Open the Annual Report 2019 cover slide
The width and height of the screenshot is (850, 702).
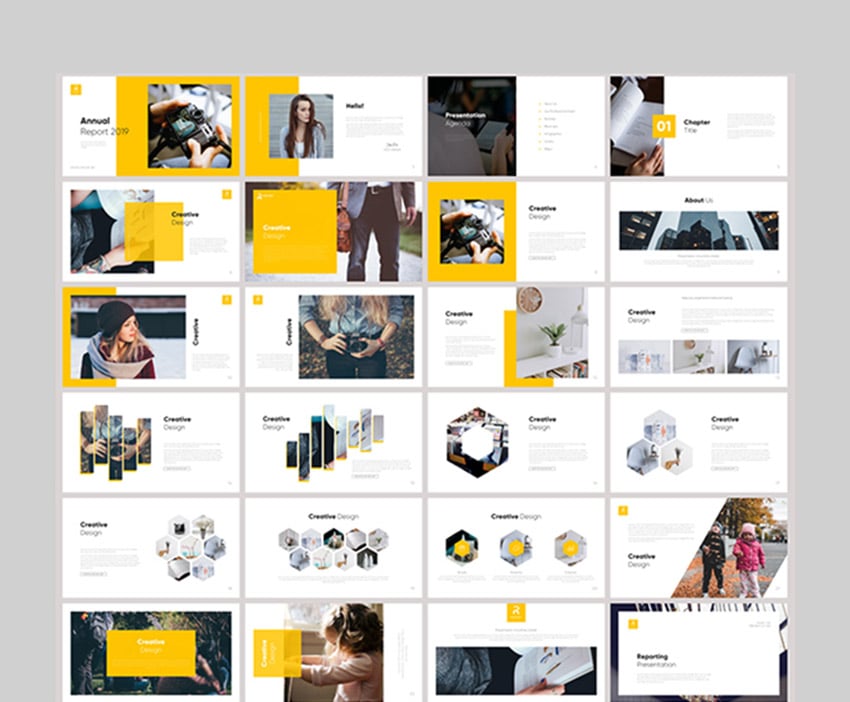(x=150, y=126)
